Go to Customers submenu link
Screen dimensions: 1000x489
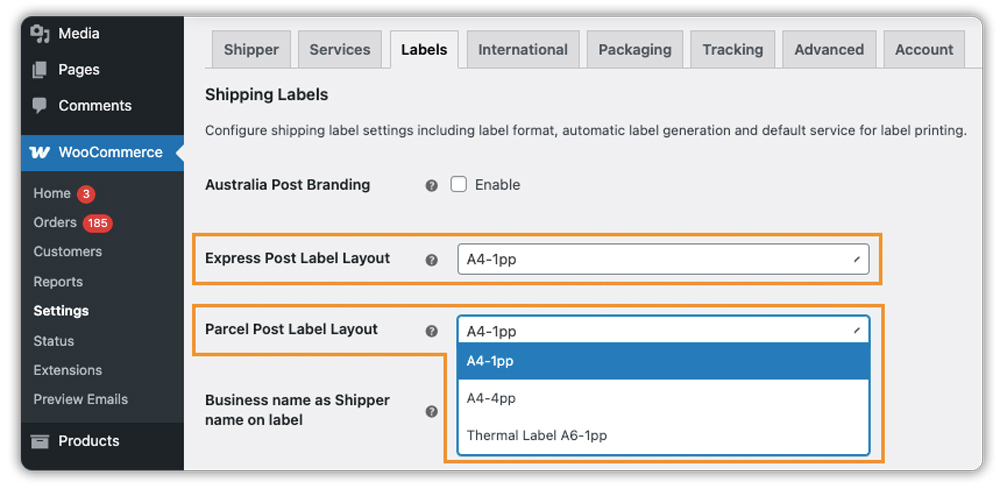(68, 252)
